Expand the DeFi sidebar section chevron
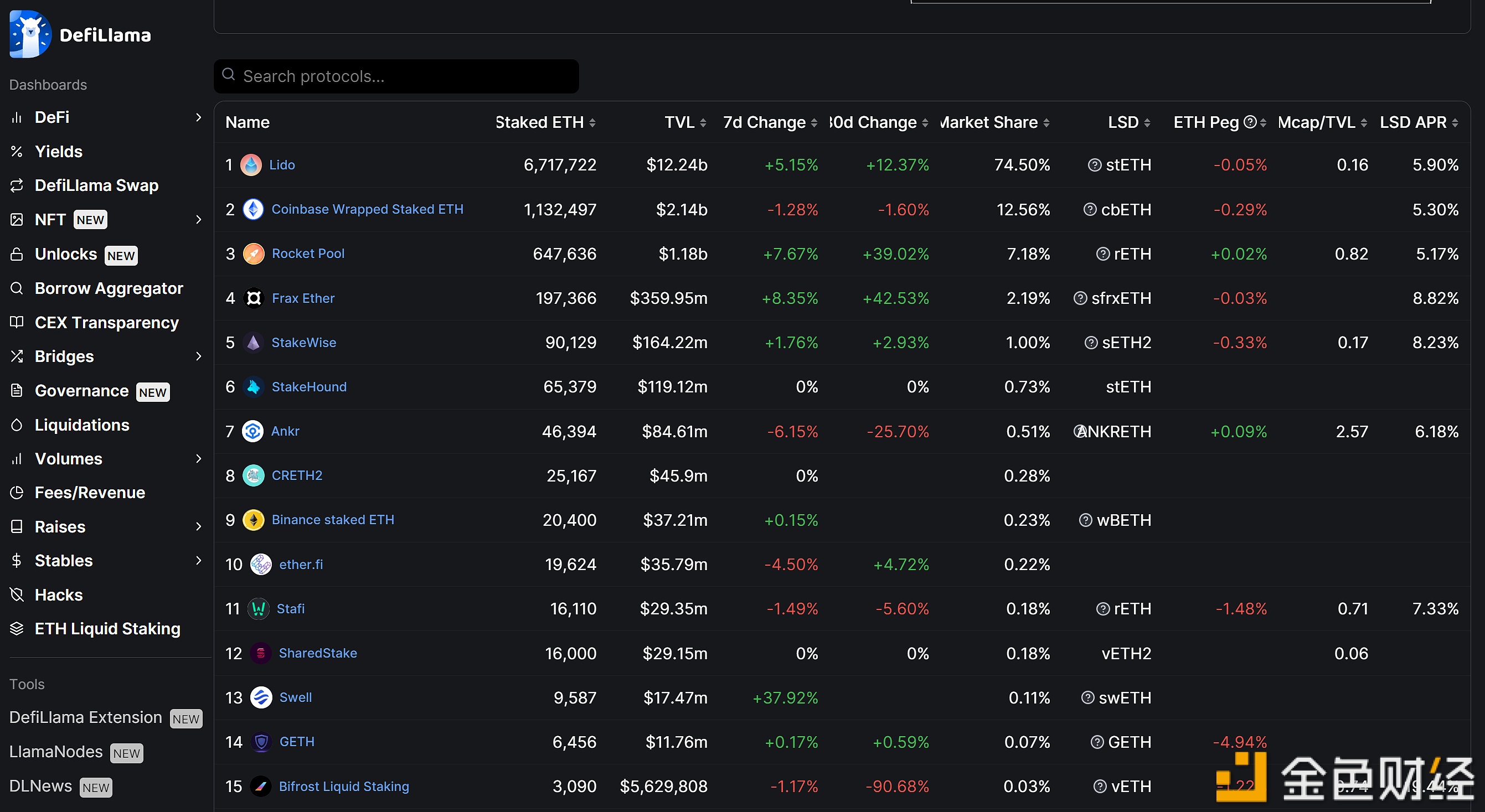Image resolution: width=1485 pixels, height=812 pixels. click(198, 117)
